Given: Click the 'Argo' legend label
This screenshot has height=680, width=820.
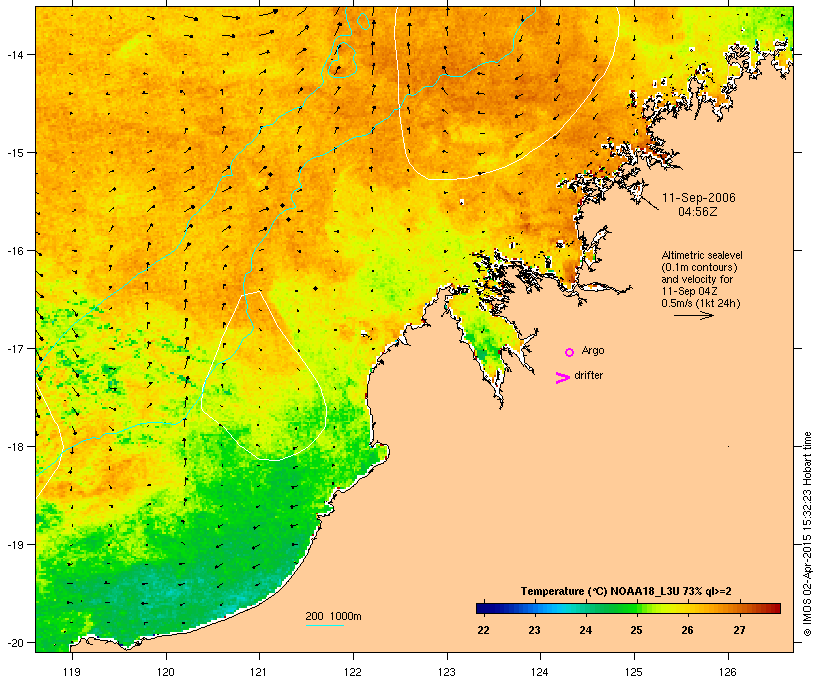Looking at the screenshot, I should point(593,350).
